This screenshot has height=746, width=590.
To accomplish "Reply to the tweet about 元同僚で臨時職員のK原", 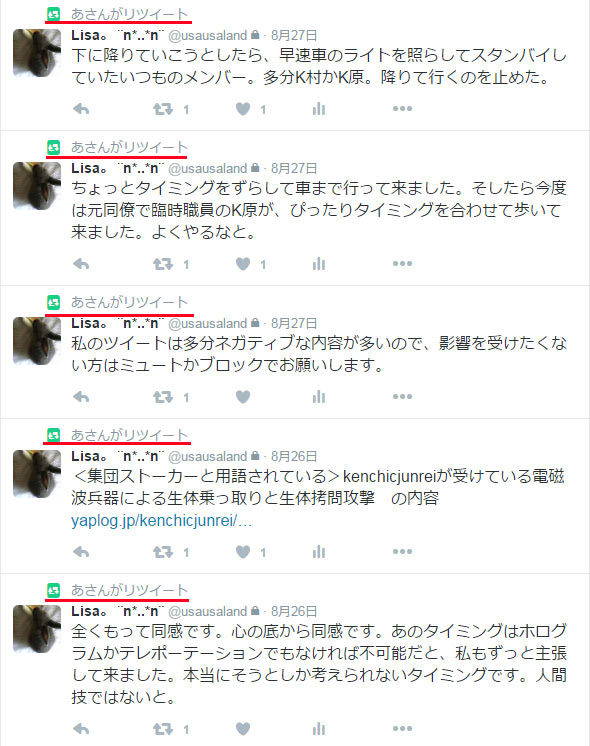I will [81, 264].
